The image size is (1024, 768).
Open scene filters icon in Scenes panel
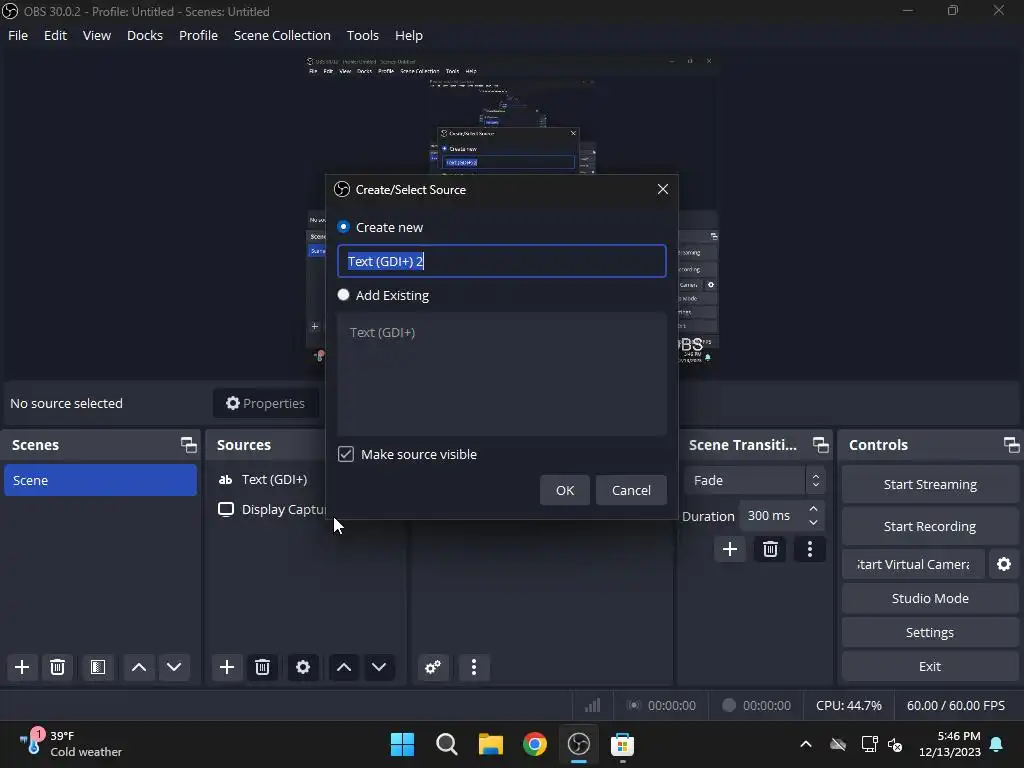coord(98,667)
